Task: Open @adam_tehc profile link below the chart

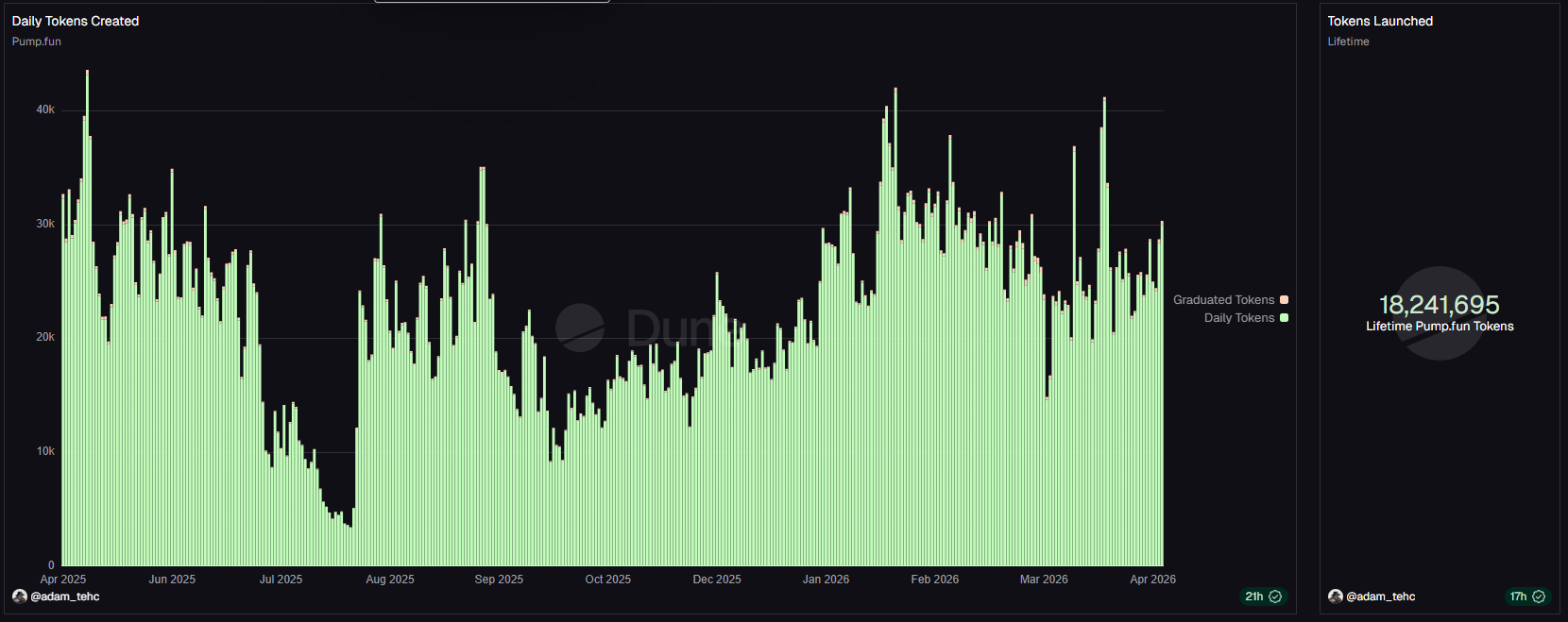Action: 65,597
